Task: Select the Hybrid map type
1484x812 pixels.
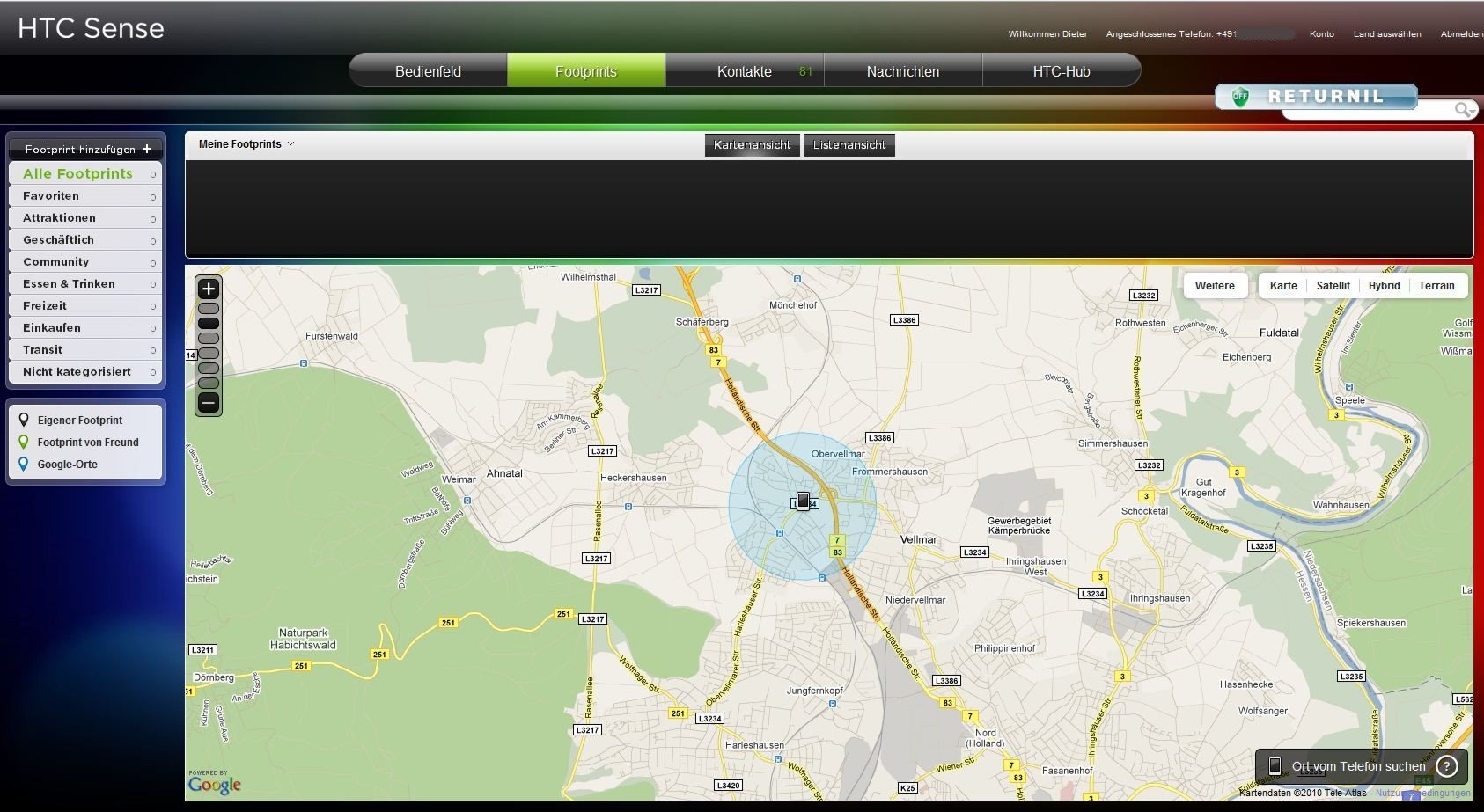Action: tap(1385, 285)
